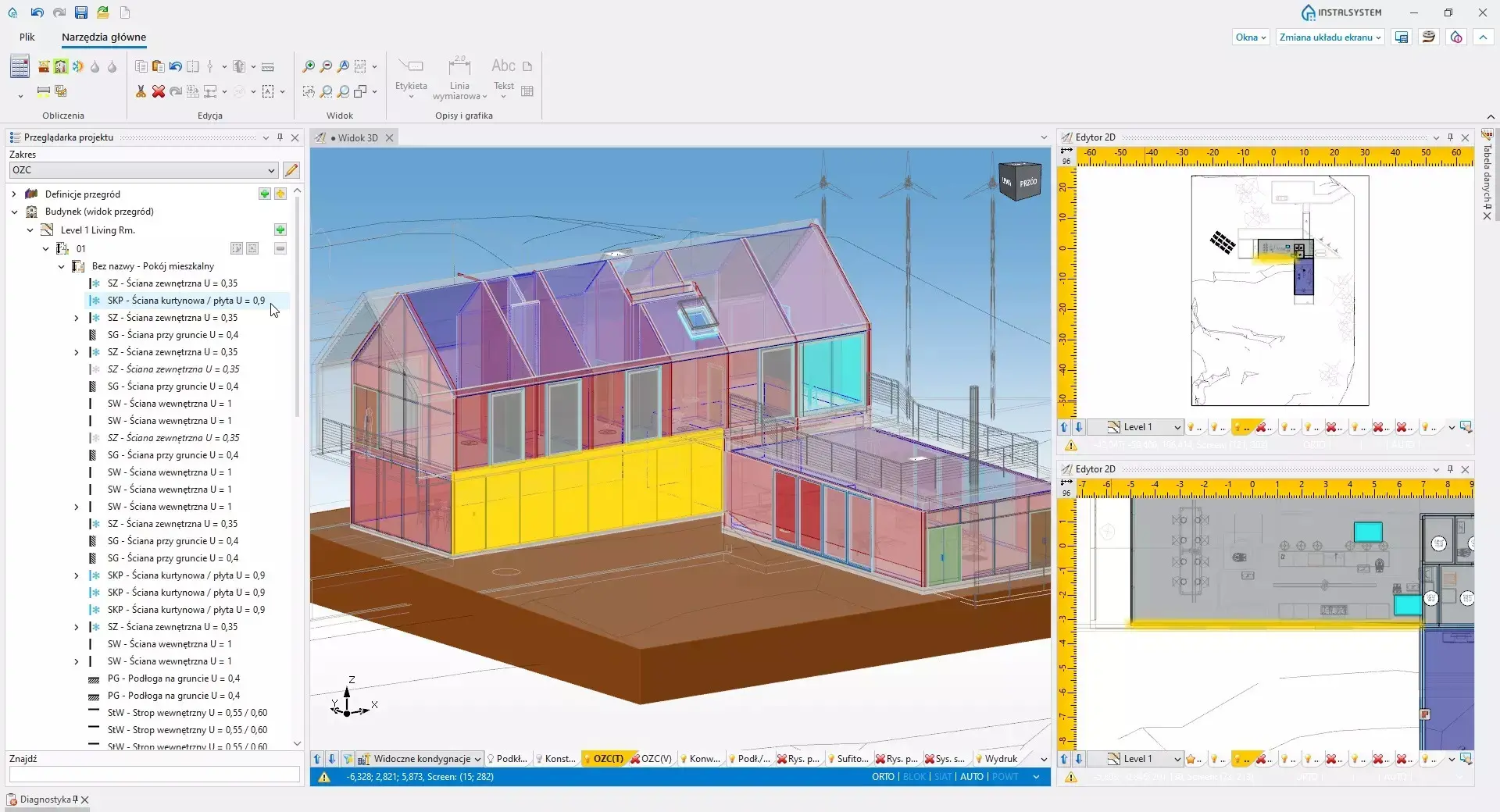This screenshot has width=1500, height=812.
Task: Click the save project icon
Action: [81, 12]
